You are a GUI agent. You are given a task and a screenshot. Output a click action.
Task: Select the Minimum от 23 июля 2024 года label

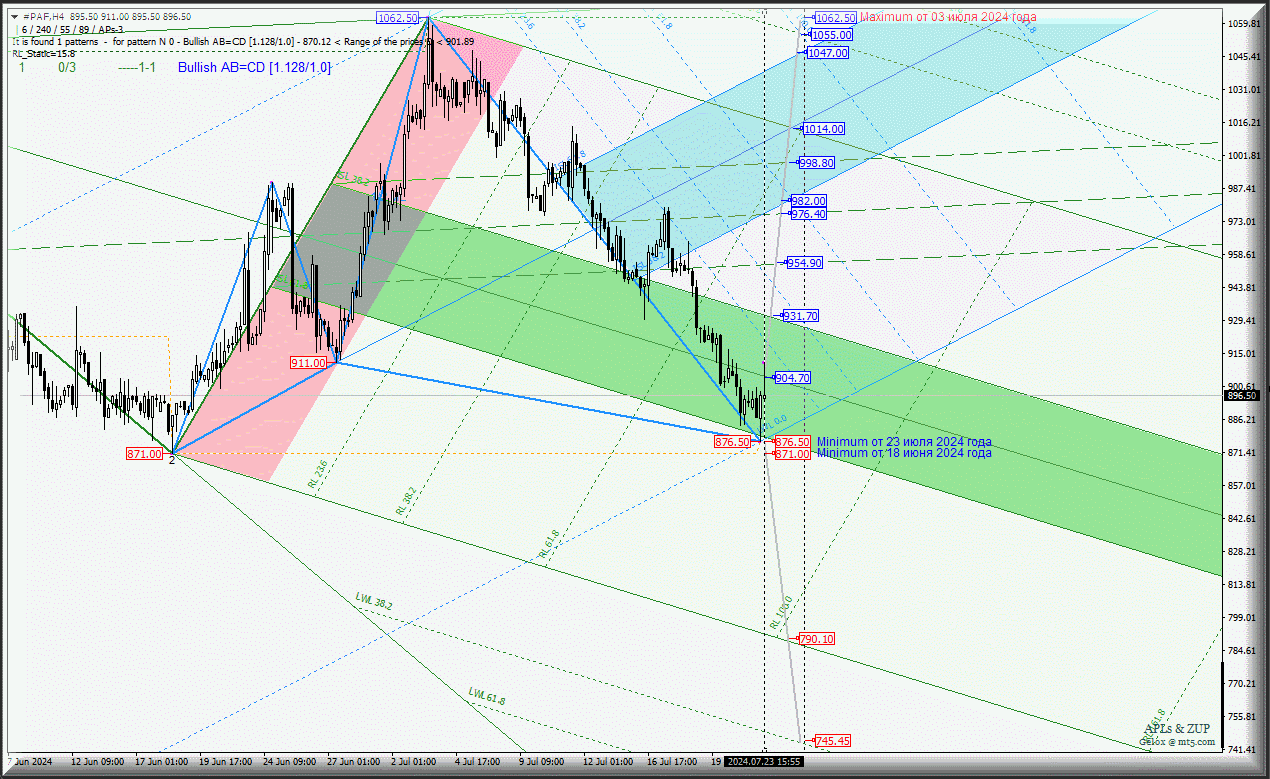click(904, 441)
